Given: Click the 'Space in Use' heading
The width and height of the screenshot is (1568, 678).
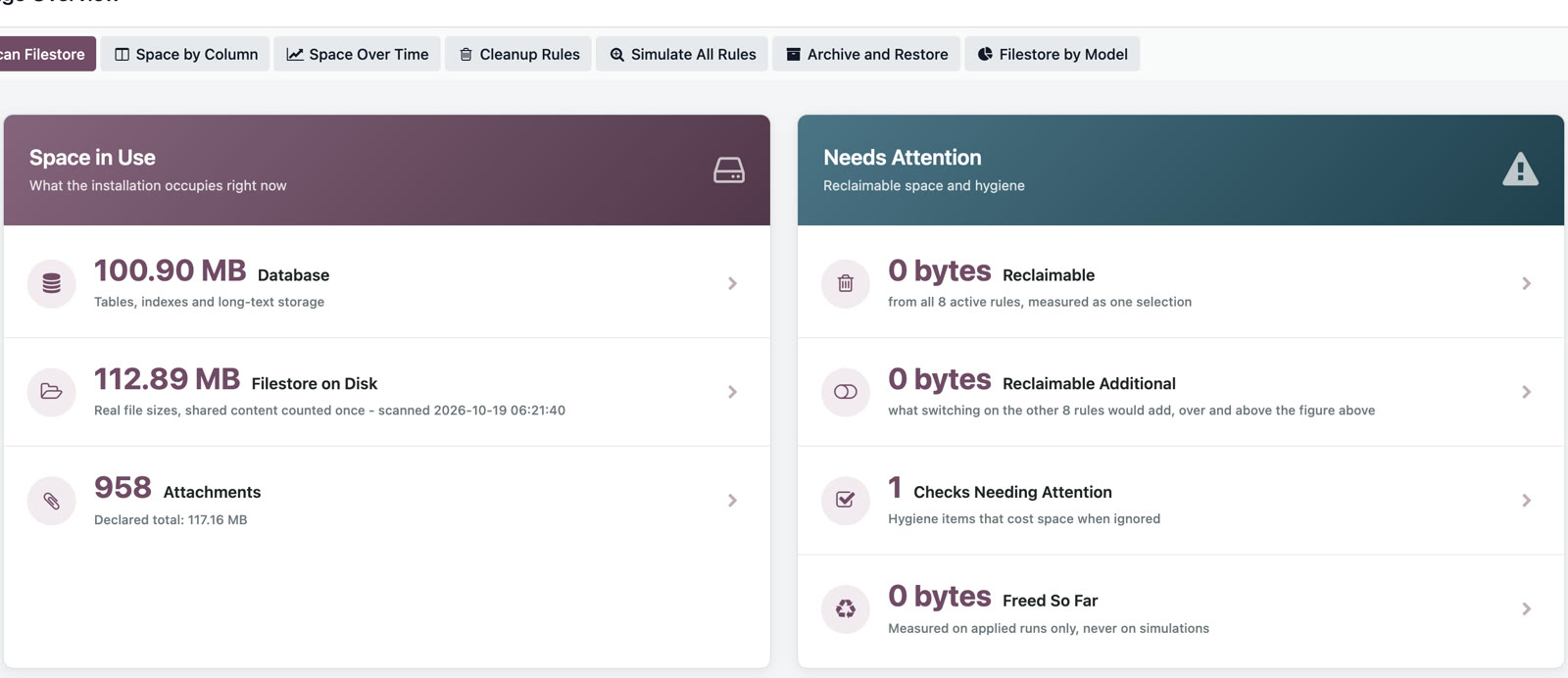Looking at the screenshot, I should (x=92, y=158).
